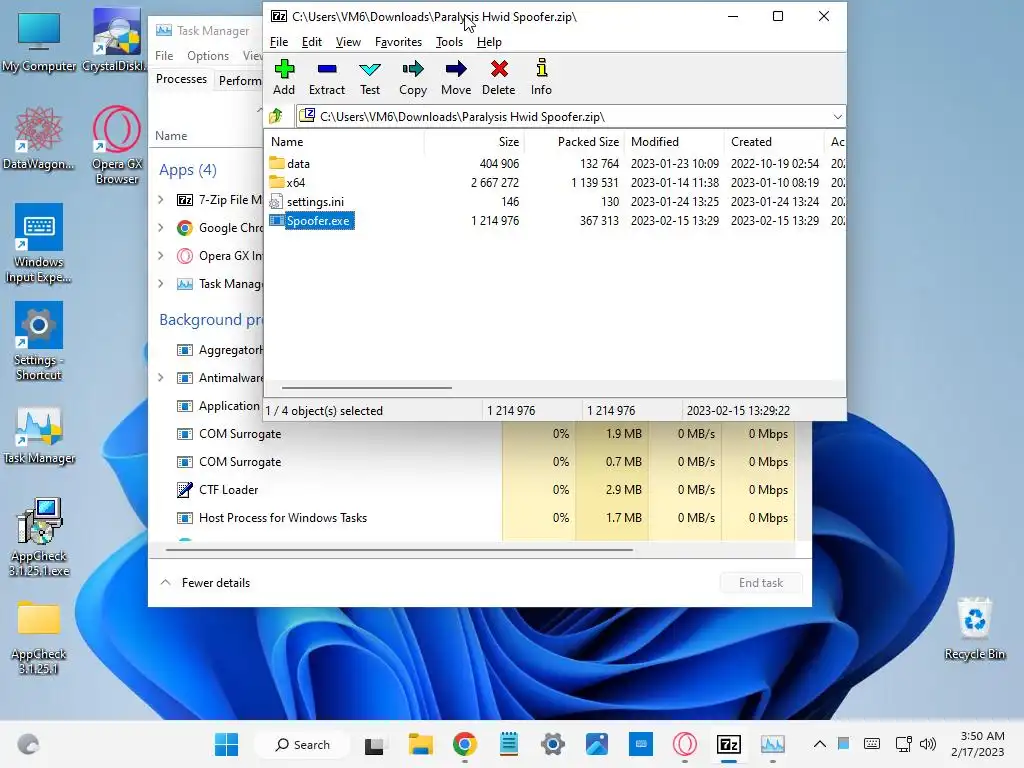The height and width of the screenshot is (768, 1024).
Task: Go up one folder level in 7-Zip
Action: pyautogui.click(x=276, y=116)
